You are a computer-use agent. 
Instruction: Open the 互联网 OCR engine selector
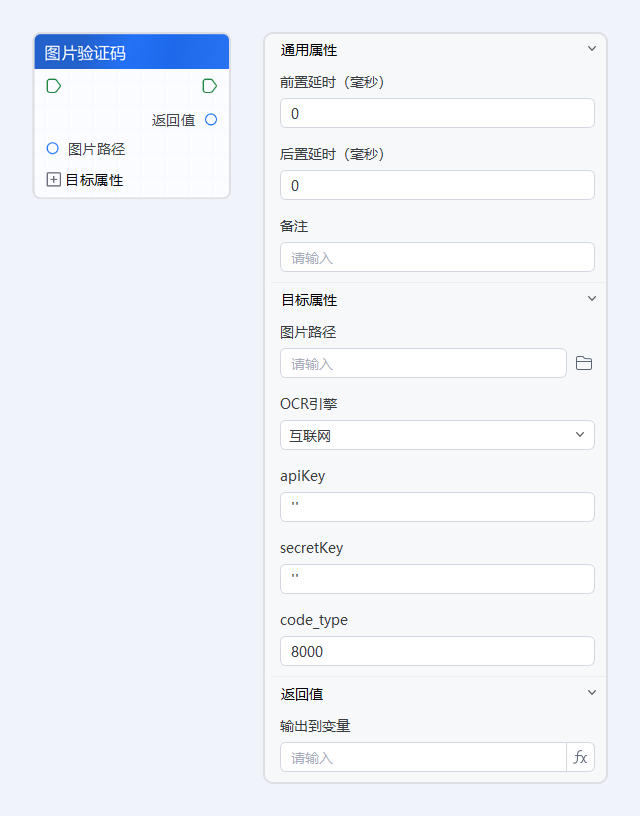(437, 435)
